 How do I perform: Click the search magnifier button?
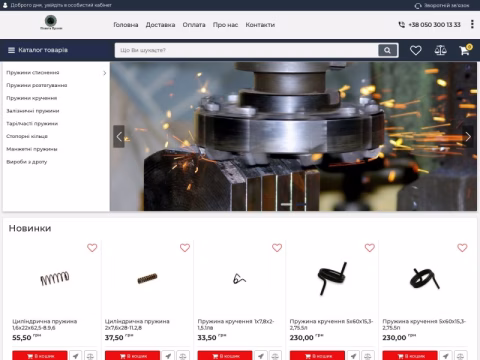click(x=387, y=50)
